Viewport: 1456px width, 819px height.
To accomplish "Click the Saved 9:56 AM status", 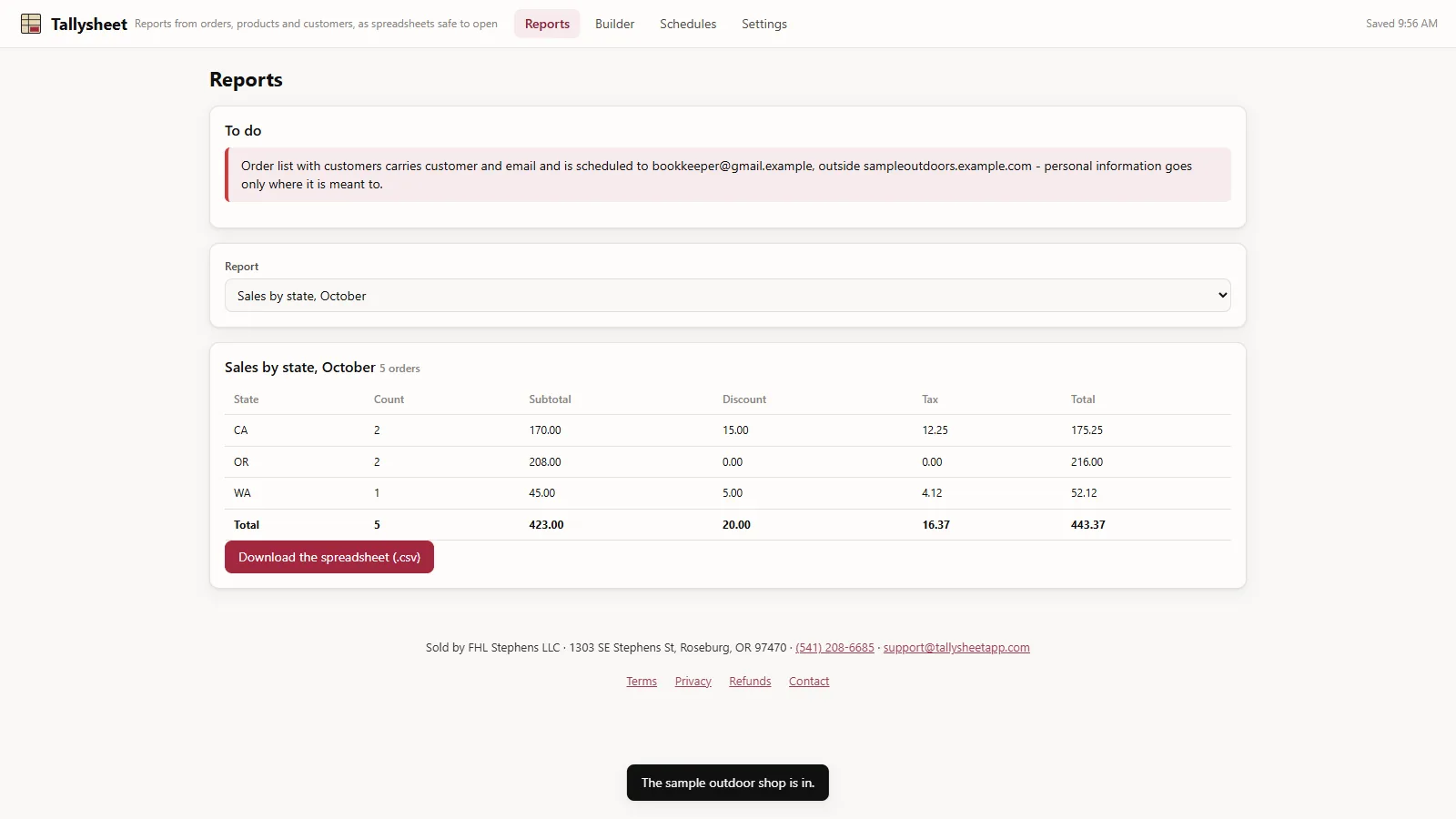I will tap(1401, 24).
